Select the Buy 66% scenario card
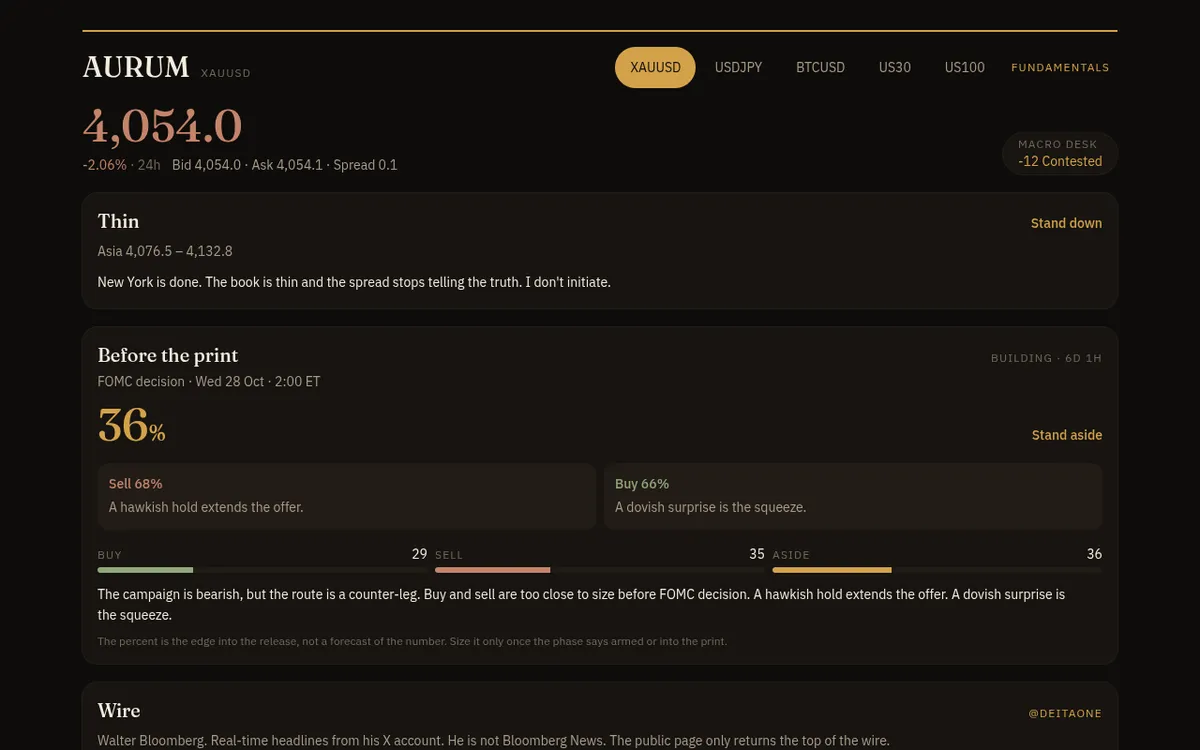 853,496
